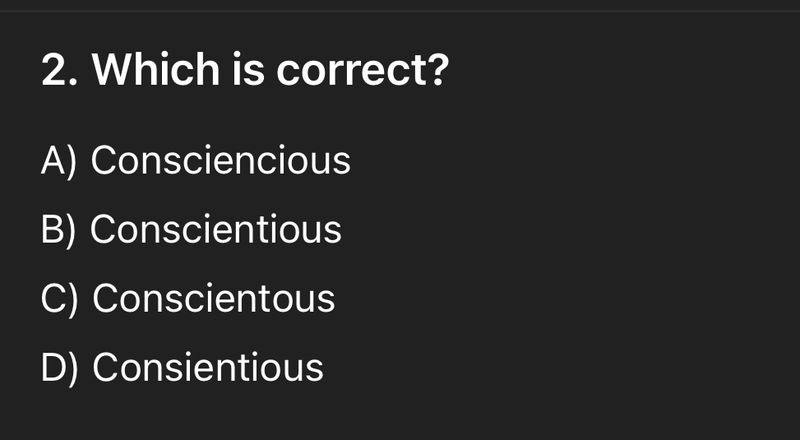Viewport: 800px width, 440px height.
Task: Tap the word "Conscientous"
Action: coord(213,299)
